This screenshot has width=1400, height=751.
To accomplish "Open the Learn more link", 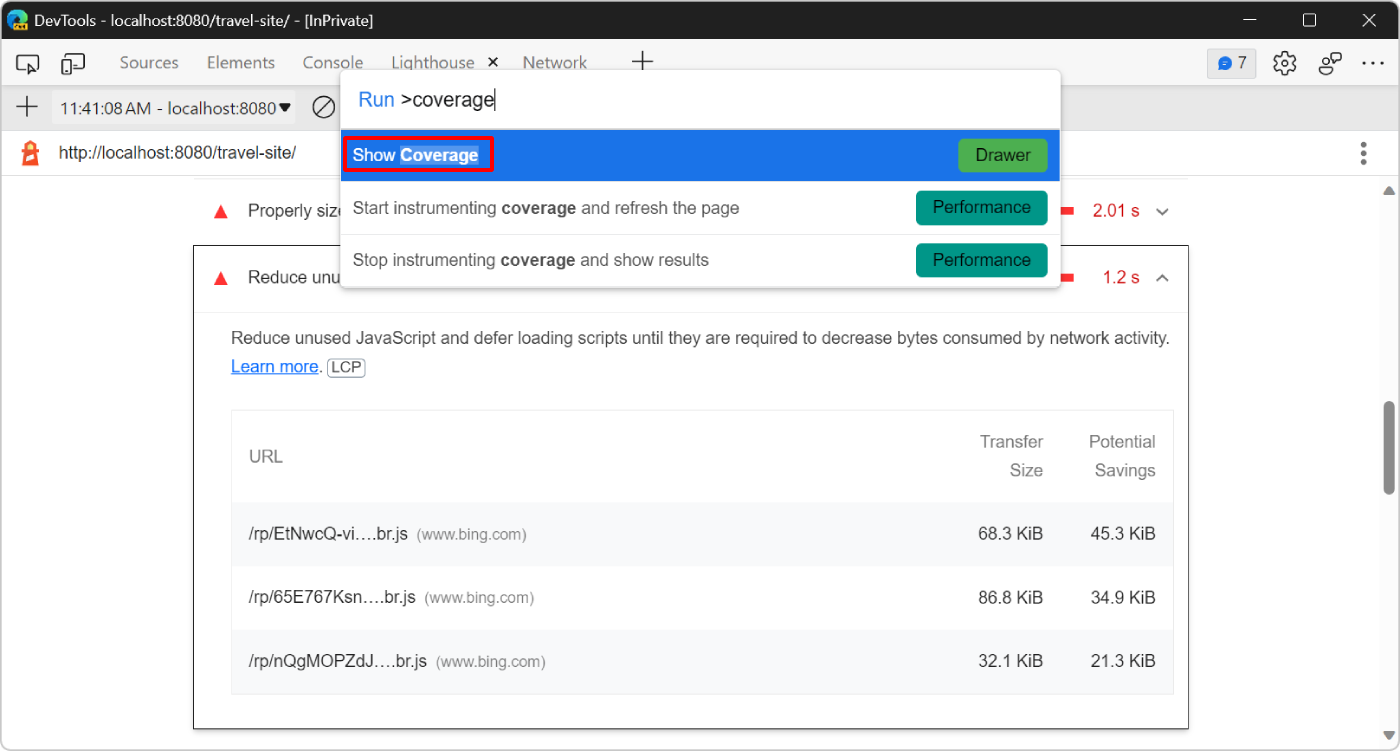I will point(274,366).
